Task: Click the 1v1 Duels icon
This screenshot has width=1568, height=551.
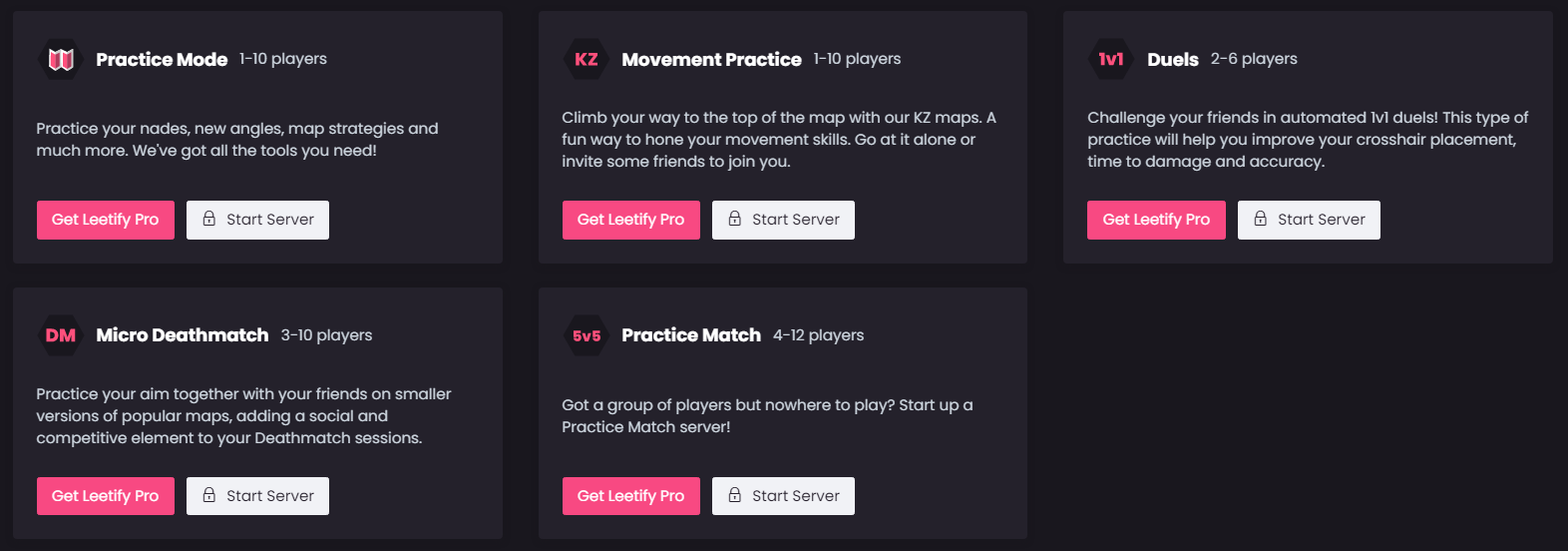Action: (1111, 60)
